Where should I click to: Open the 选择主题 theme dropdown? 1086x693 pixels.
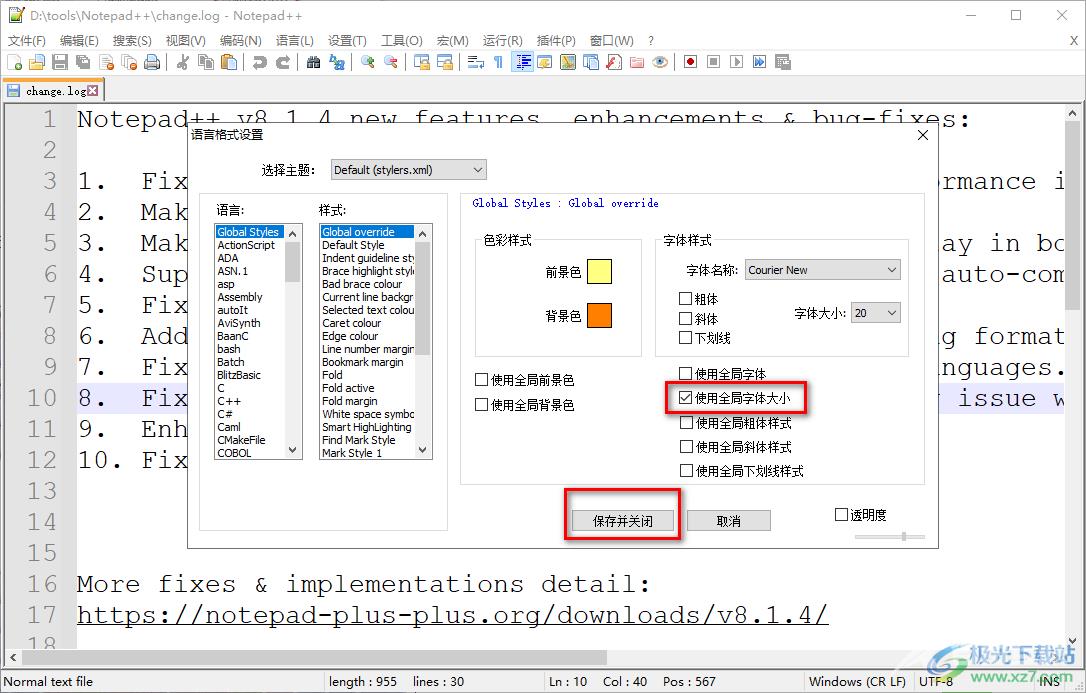coord(409,170)
